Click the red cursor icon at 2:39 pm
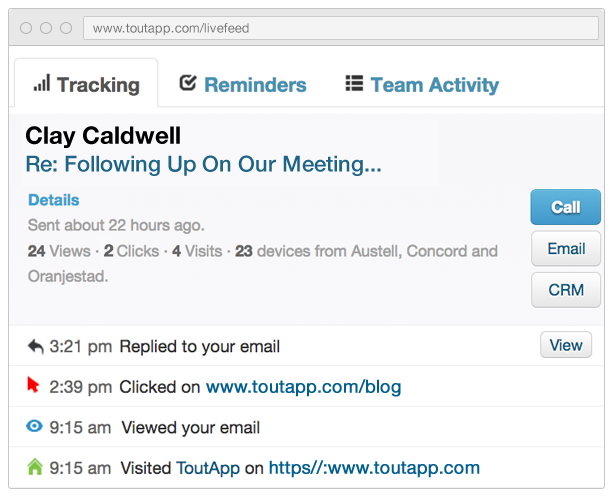Image resolution: width=613 pixels, height=499 pixels. tap(33, 385)
